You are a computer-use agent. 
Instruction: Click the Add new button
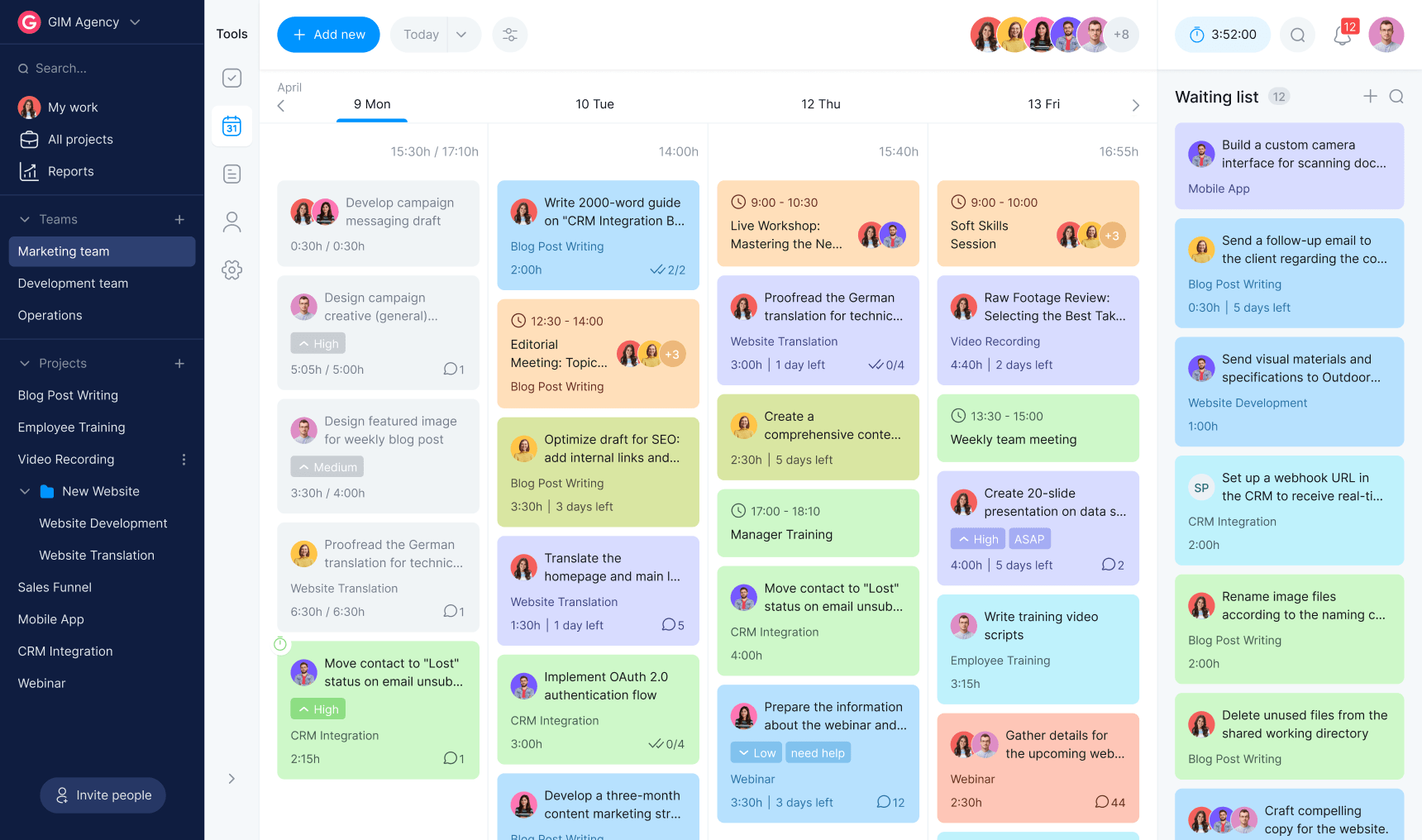point(328,35)
